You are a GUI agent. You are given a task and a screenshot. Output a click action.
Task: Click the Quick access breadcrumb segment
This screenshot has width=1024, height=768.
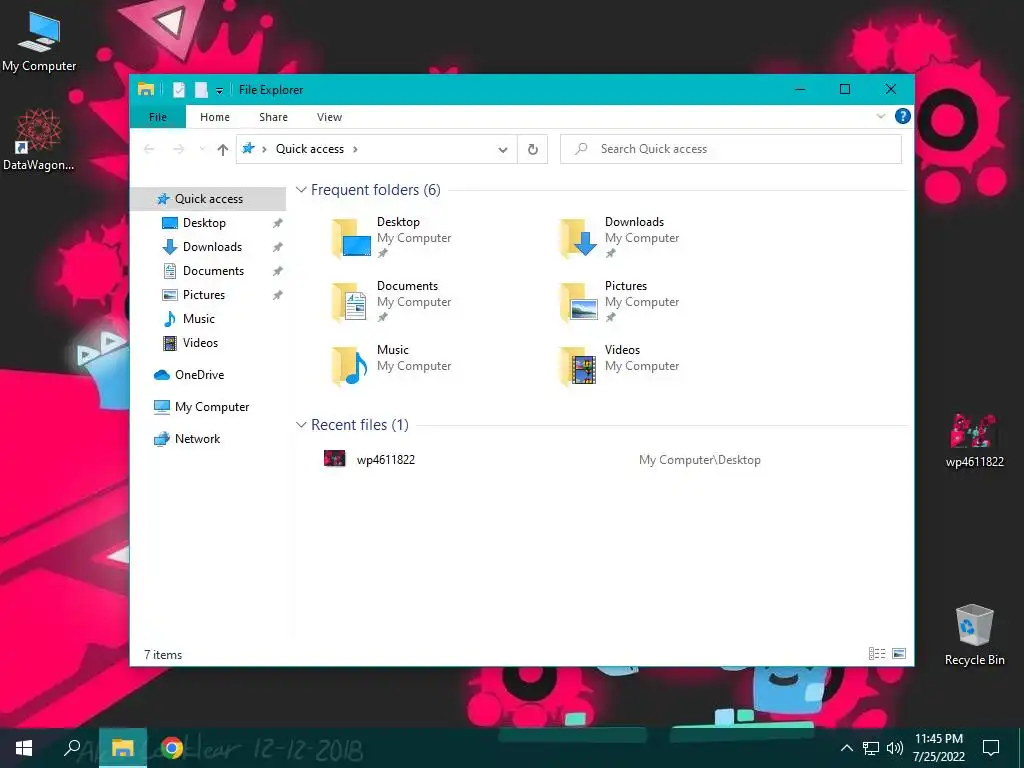coord(310,149)
